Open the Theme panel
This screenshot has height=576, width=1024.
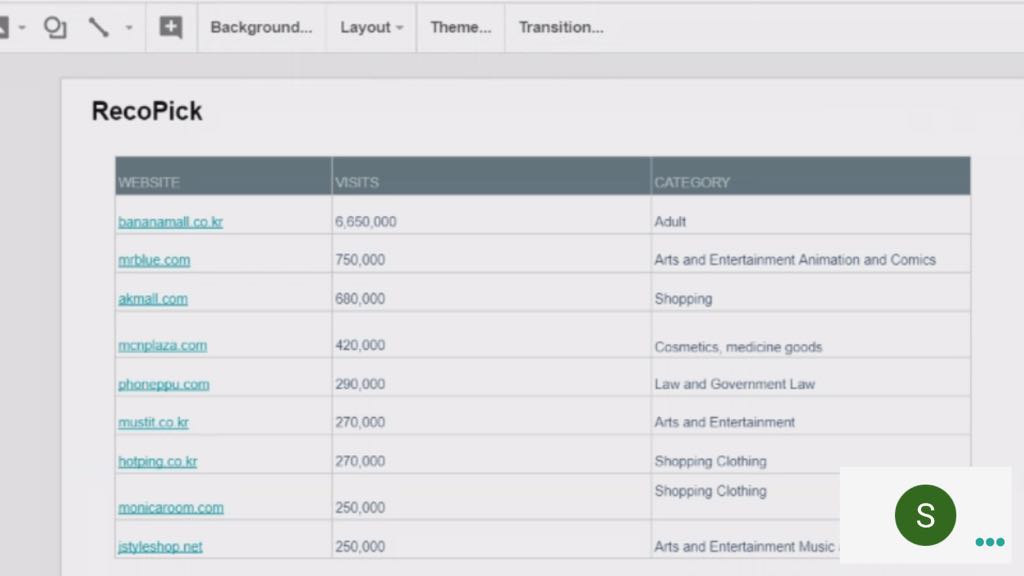pos(460,27)
